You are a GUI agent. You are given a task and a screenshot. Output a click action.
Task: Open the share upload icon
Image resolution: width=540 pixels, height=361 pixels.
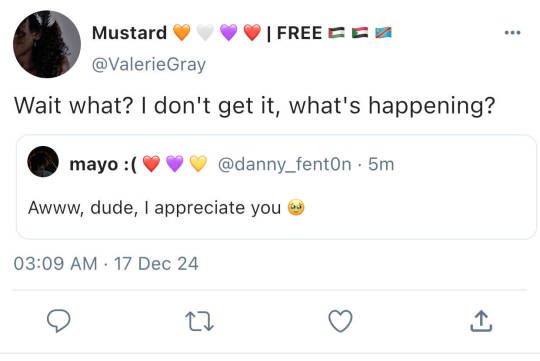tap(481, 321)
